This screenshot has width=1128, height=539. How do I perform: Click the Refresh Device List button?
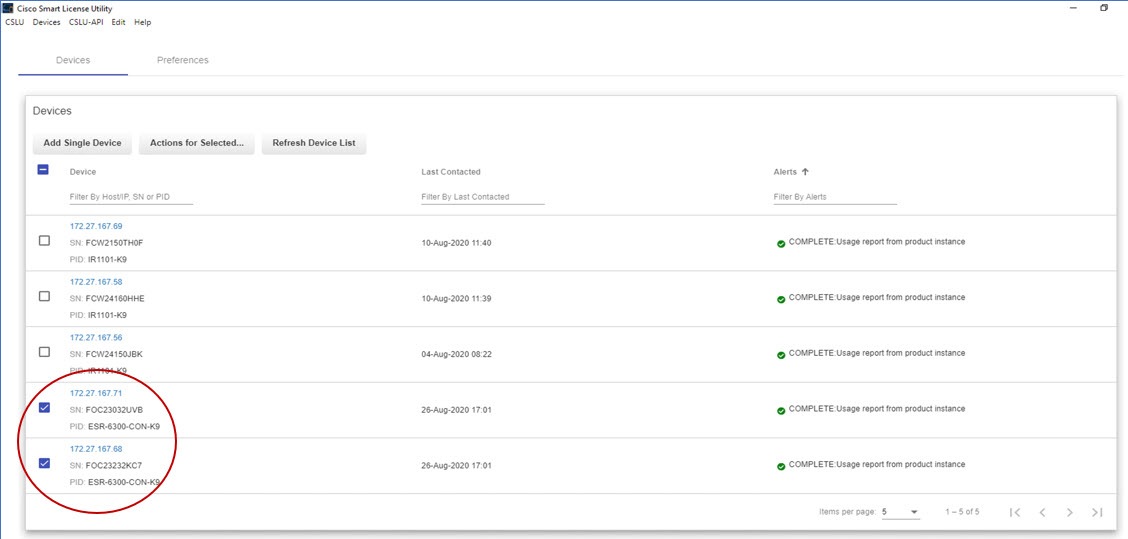(x=314, y=143)
